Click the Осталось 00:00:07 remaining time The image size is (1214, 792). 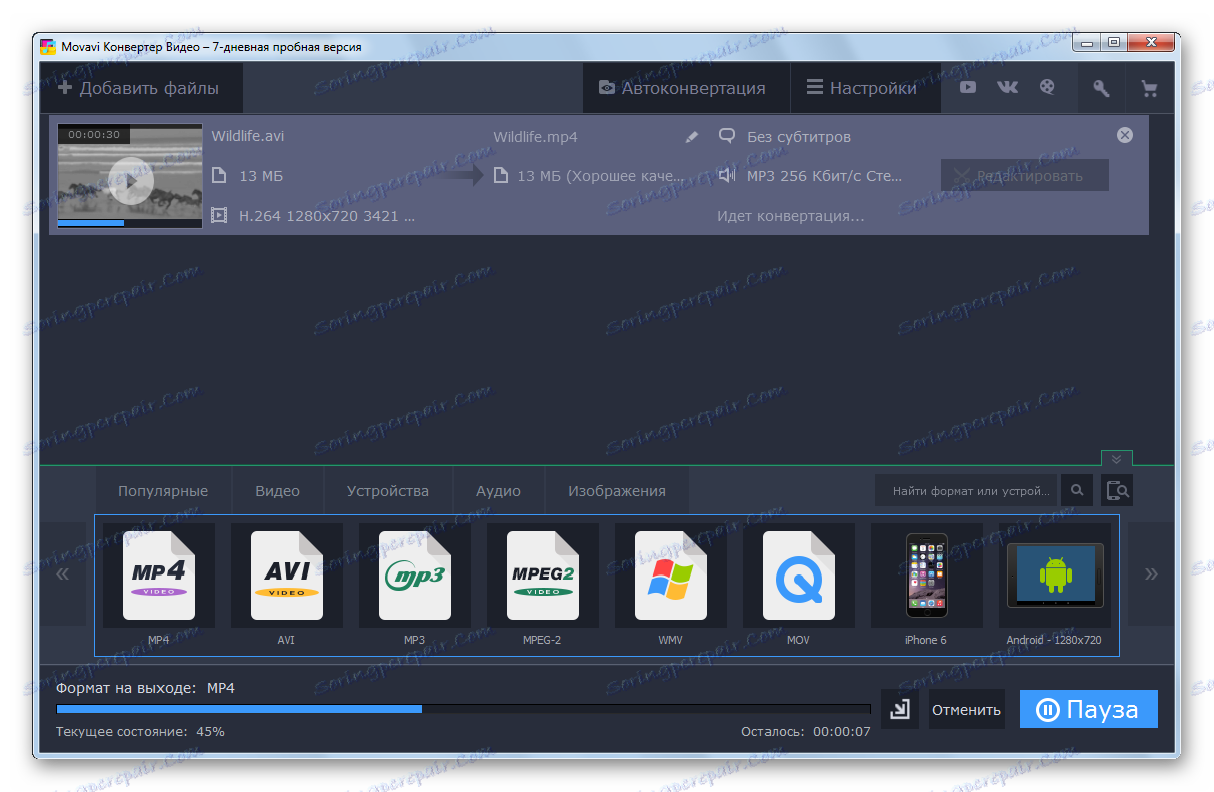coord(806,732)
